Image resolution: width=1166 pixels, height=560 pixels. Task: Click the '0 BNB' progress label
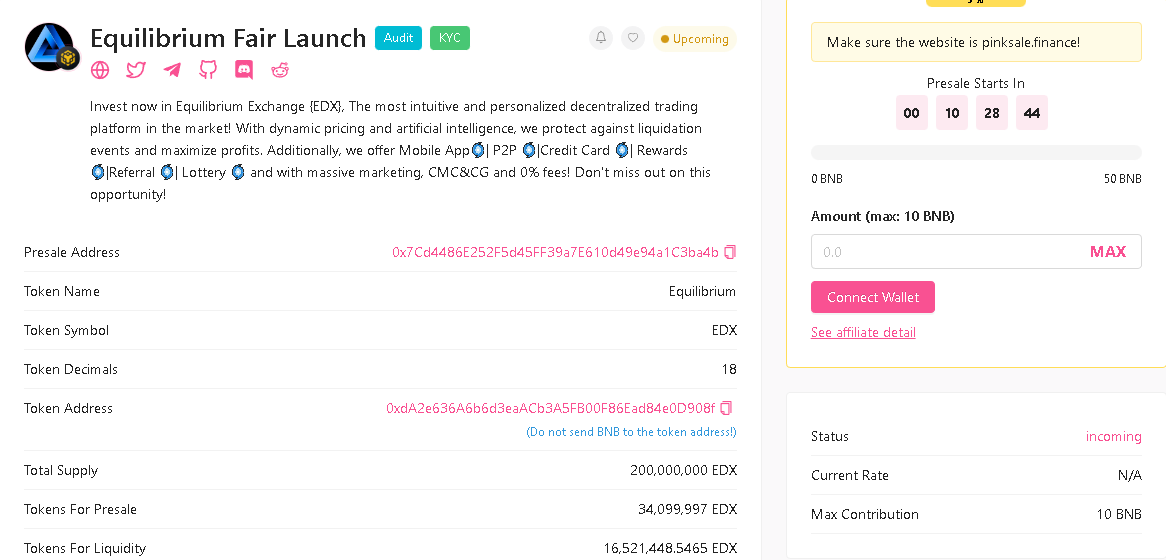coord(827,179)
